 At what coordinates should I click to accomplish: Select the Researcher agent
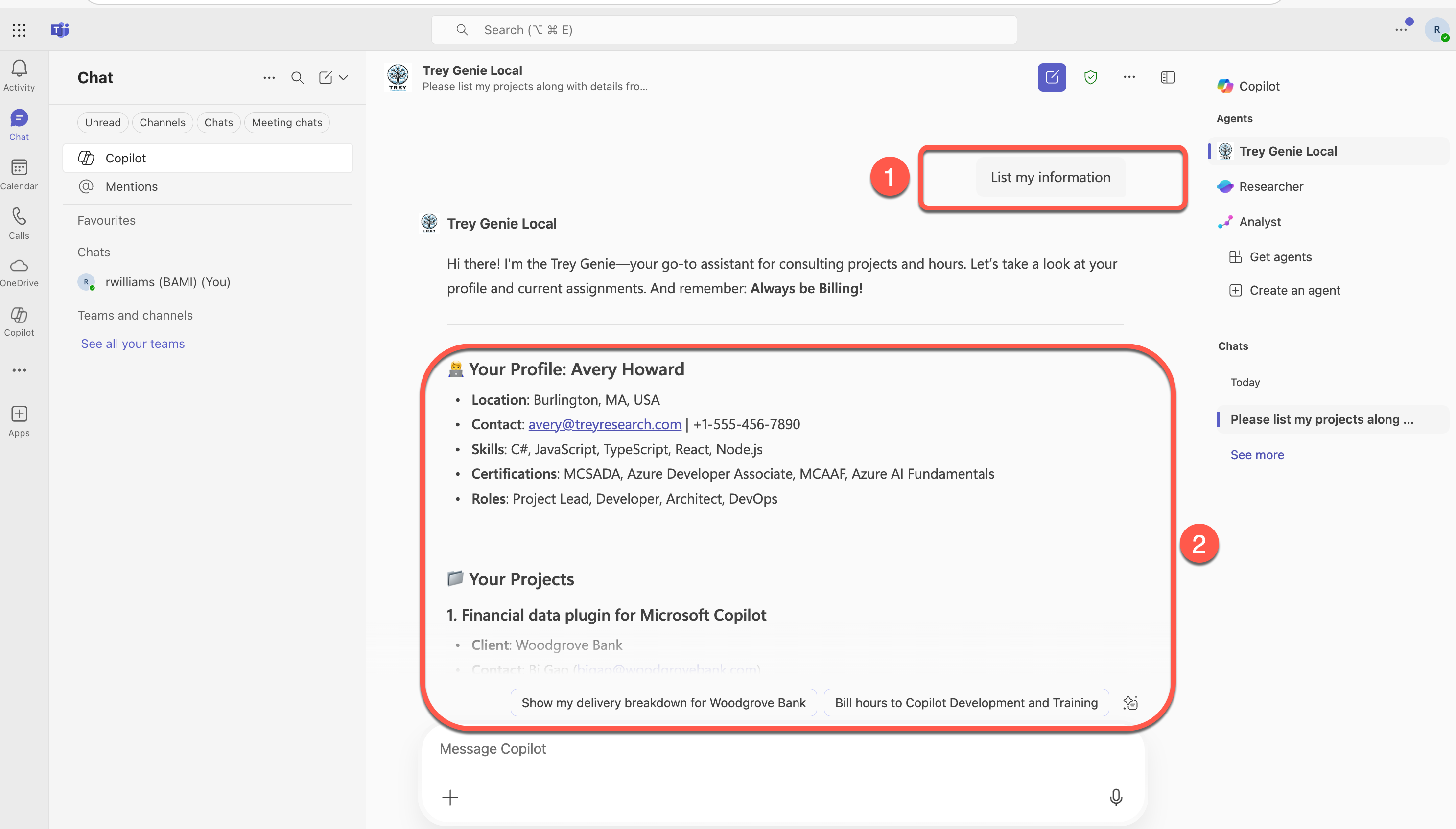pyautogui.click(x=1329, y=186)
